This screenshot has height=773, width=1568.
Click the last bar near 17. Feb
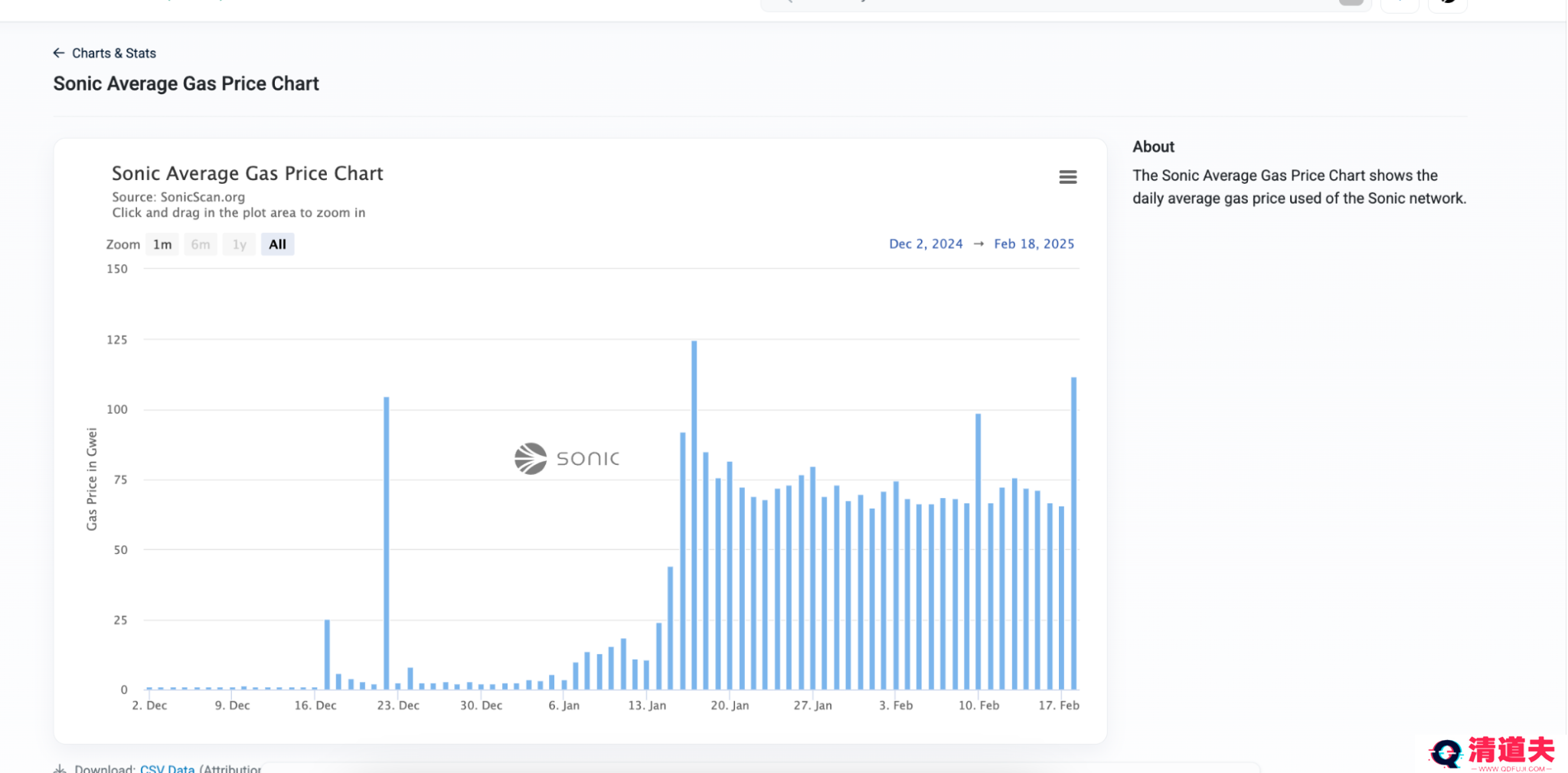pos(1073,533)
